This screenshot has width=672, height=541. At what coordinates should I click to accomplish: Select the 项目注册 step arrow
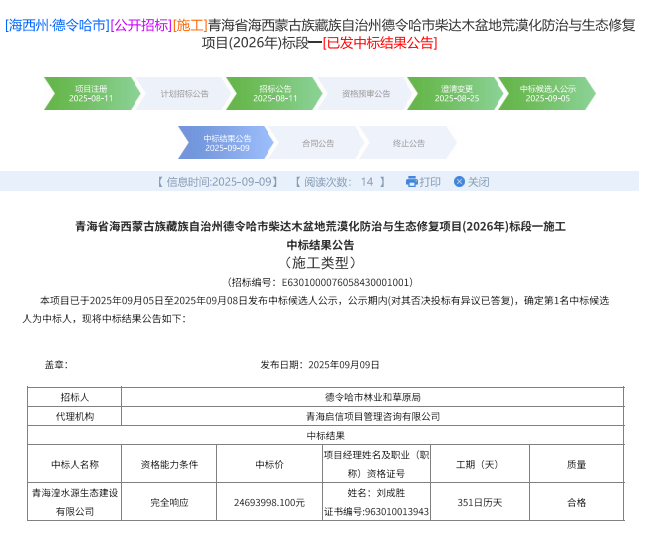91,94
